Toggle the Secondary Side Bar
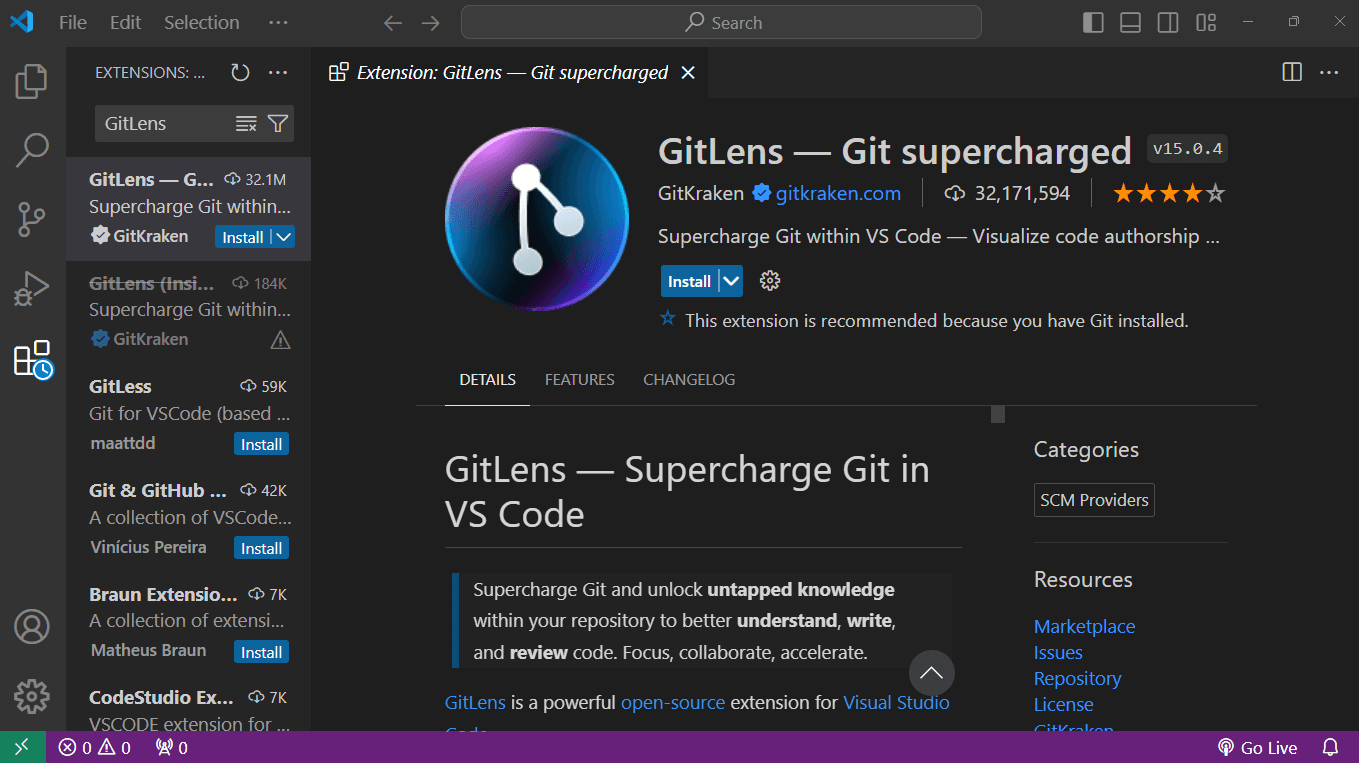Image resolution: width=1359 pixels, height=763 pixels. (1167, 21)
